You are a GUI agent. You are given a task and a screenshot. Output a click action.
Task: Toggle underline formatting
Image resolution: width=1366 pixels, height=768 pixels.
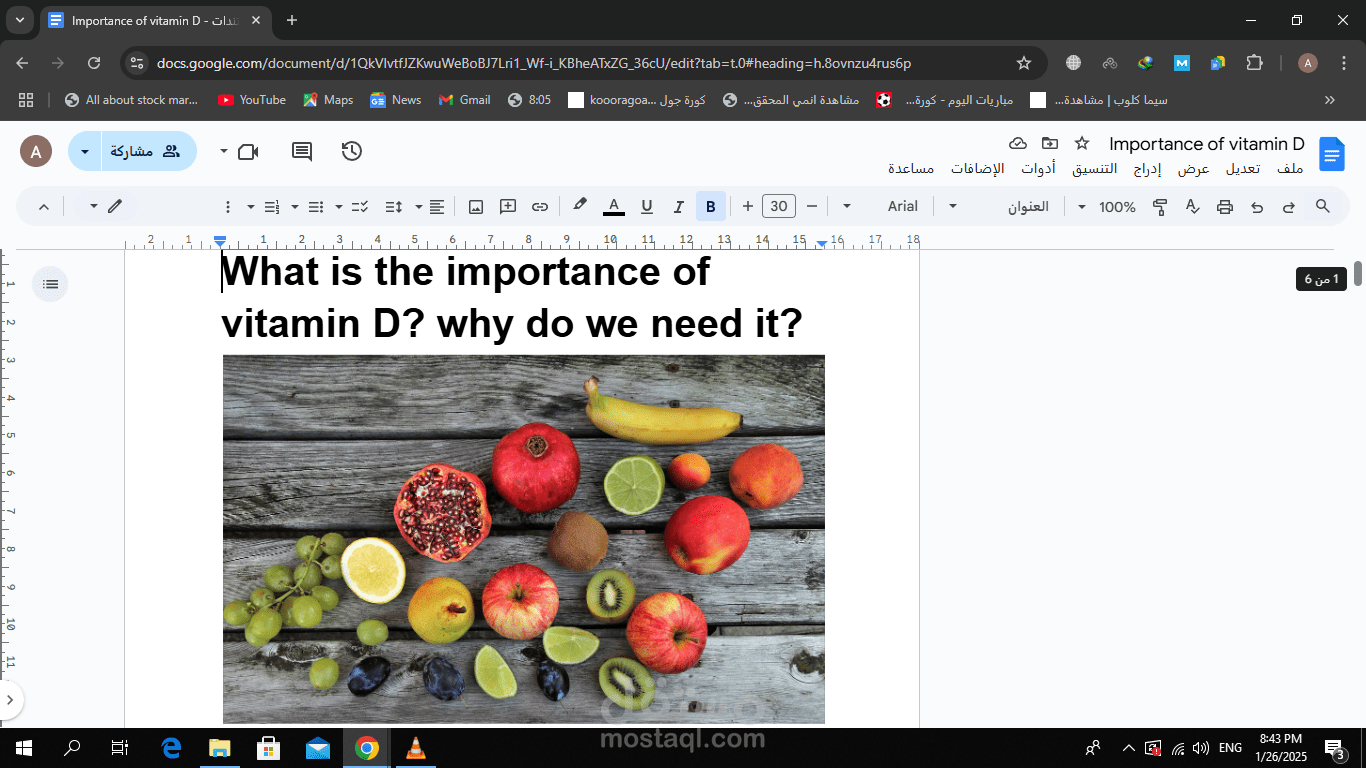[x=646, y=207]
